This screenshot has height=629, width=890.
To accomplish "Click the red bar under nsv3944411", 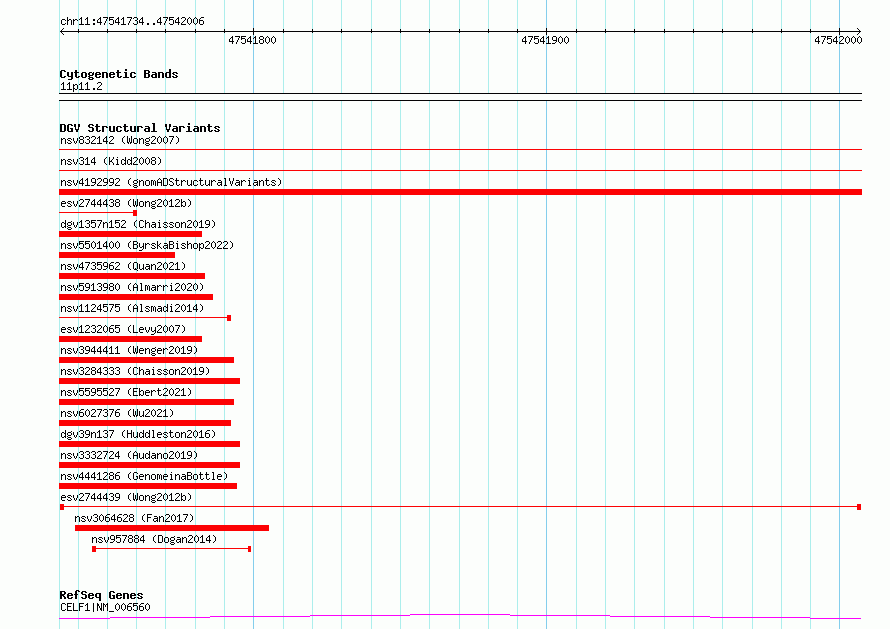I will click(x=146, y=360).
